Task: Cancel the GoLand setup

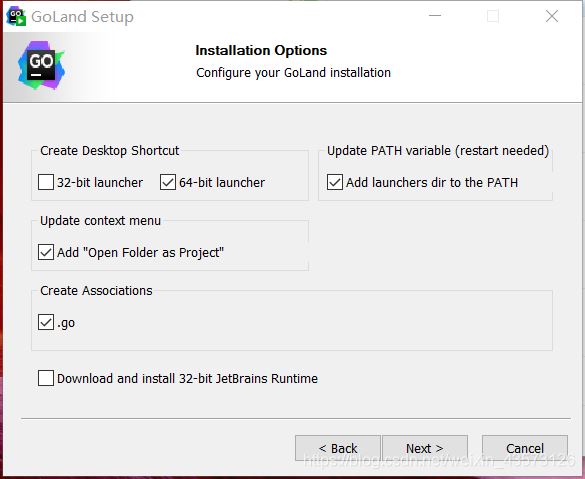Action: click(x=525, y=448)
